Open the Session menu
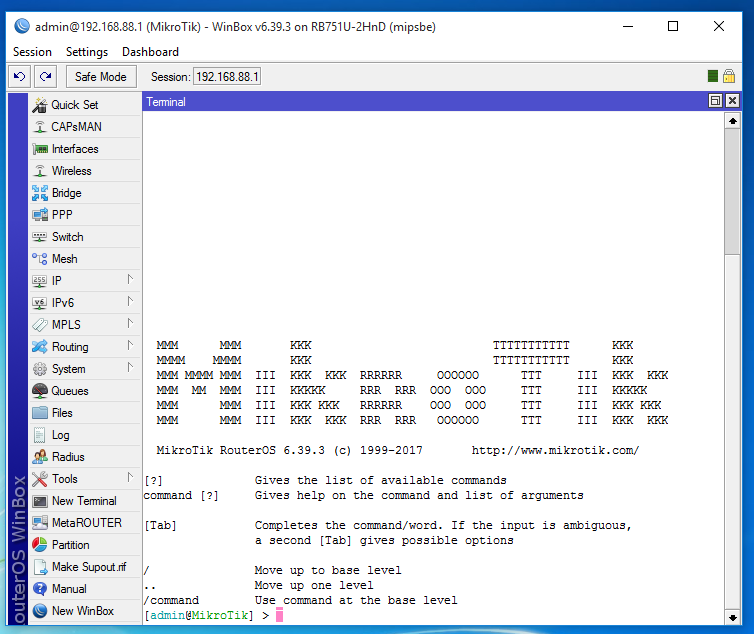The image size is (754, 634). [x=32, y=51]
